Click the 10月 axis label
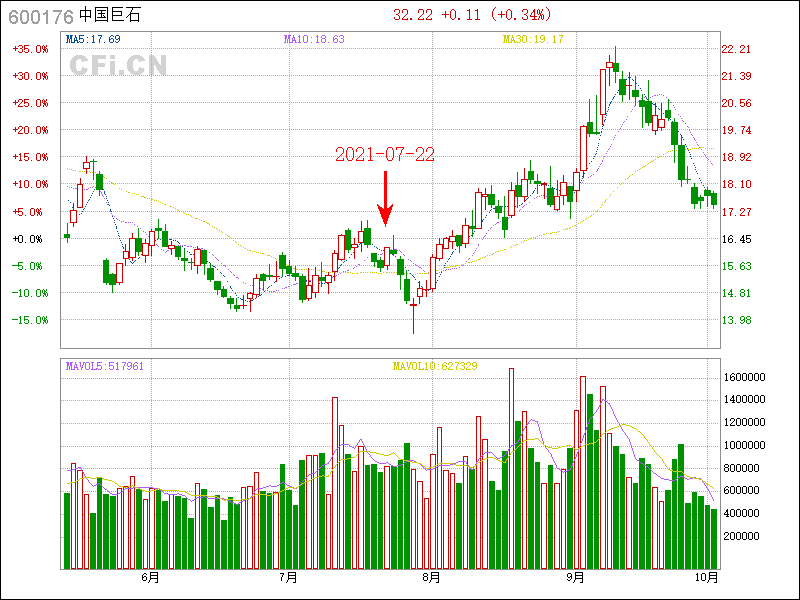The height and width of the screenshot is (600, 800). pos(707,578)
